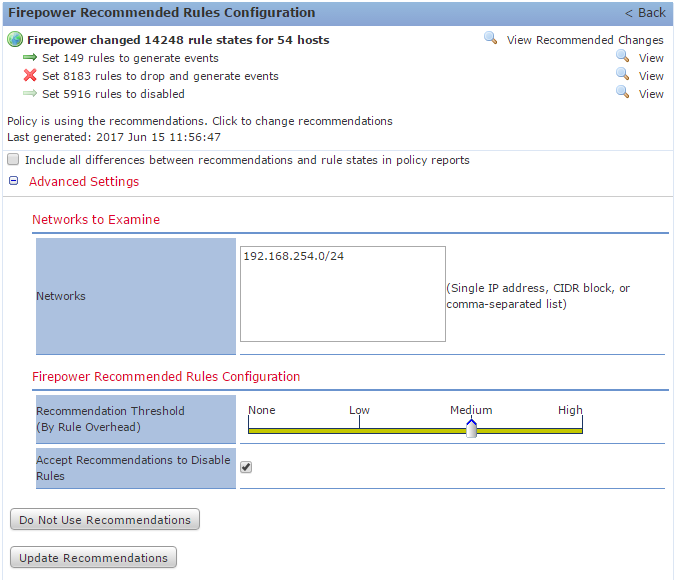Click magnifier icon for generate events rules
This screenshot has width=676, height=580.
[622, 56]
